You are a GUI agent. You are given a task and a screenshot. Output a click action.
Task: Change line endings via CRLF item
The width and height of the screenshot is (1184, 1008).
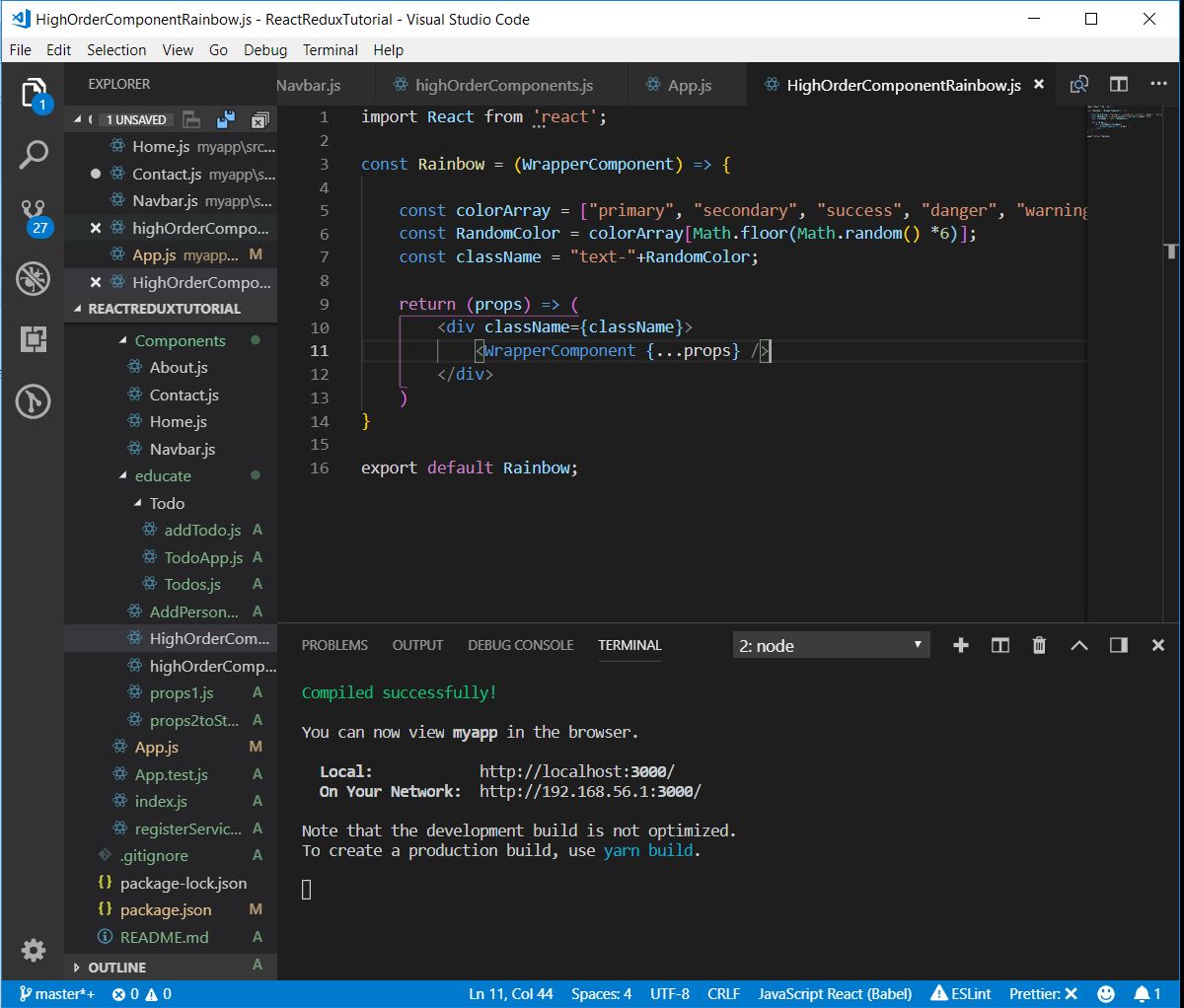tap(723, 993)
